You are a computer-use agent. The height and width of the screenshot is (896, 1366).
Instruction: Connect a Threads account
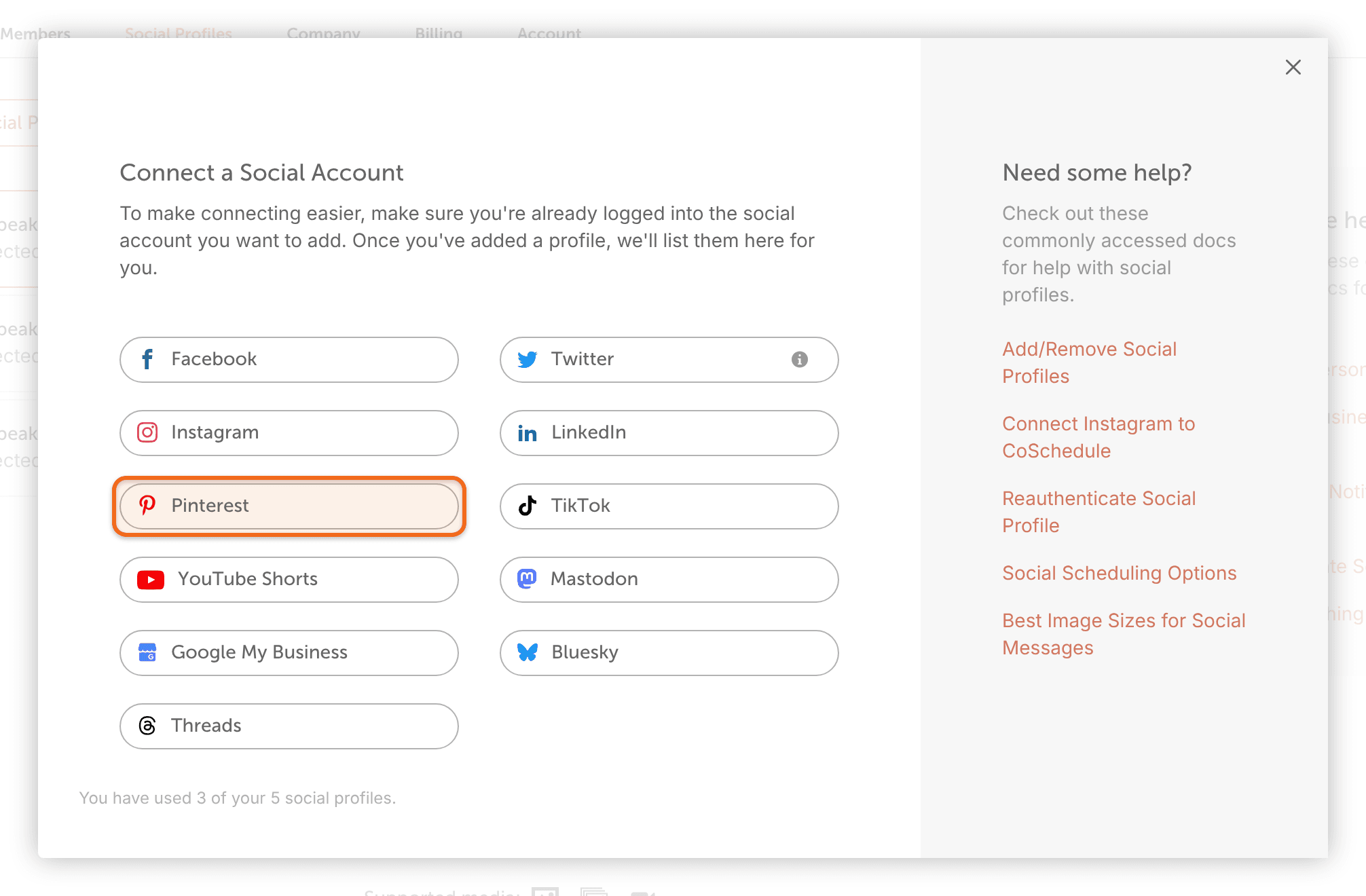point(289,726)
